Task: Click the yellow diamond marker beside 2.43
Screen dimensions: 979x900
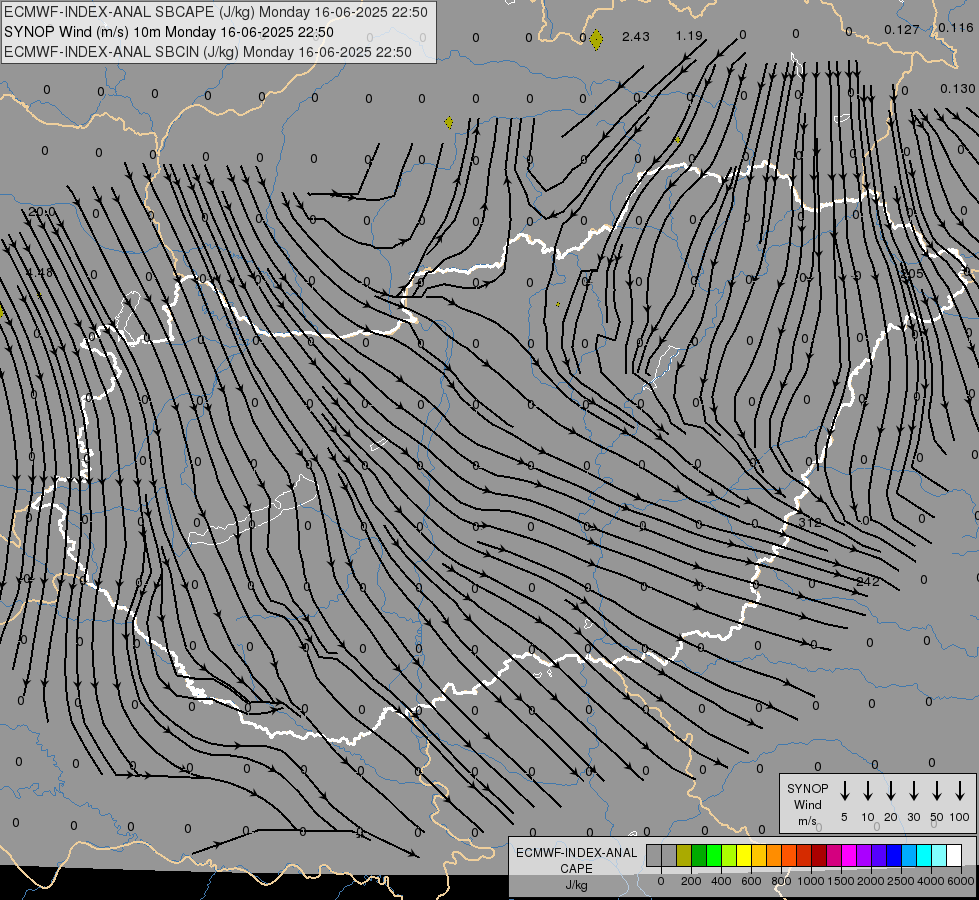Action: (596, 39)
